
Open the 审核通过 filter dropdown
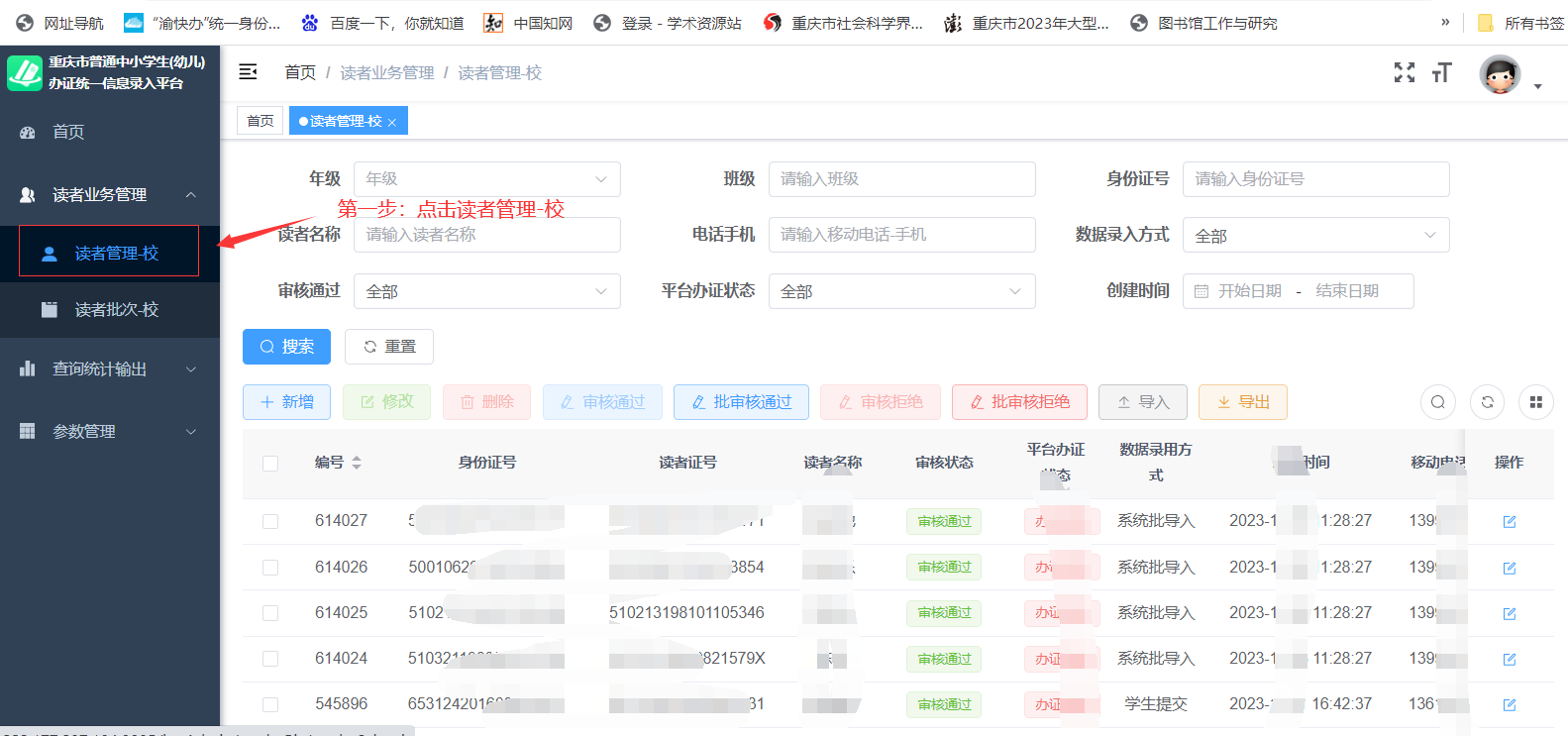[487, 291]
